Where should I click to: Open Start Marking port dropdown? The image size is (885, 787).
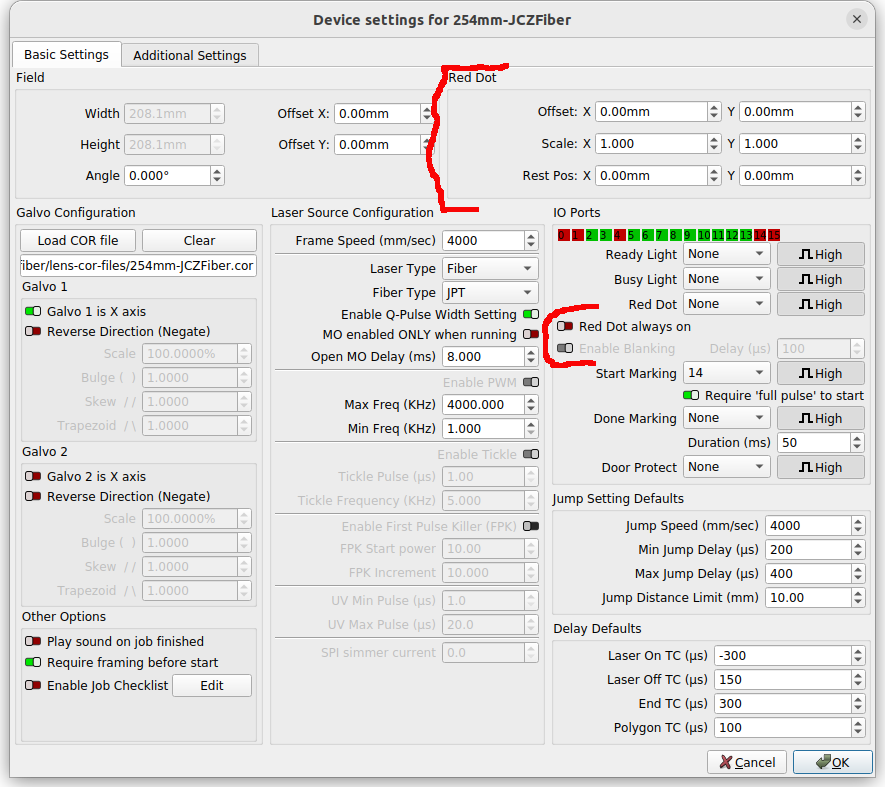coord(726,373)
